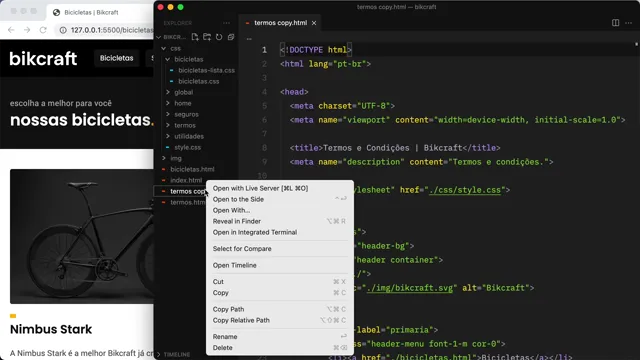Open the Explorer more actions ellipsis
Image resolution: width=640 pixels, height=360 pixels.
click(x=227, y=23)
